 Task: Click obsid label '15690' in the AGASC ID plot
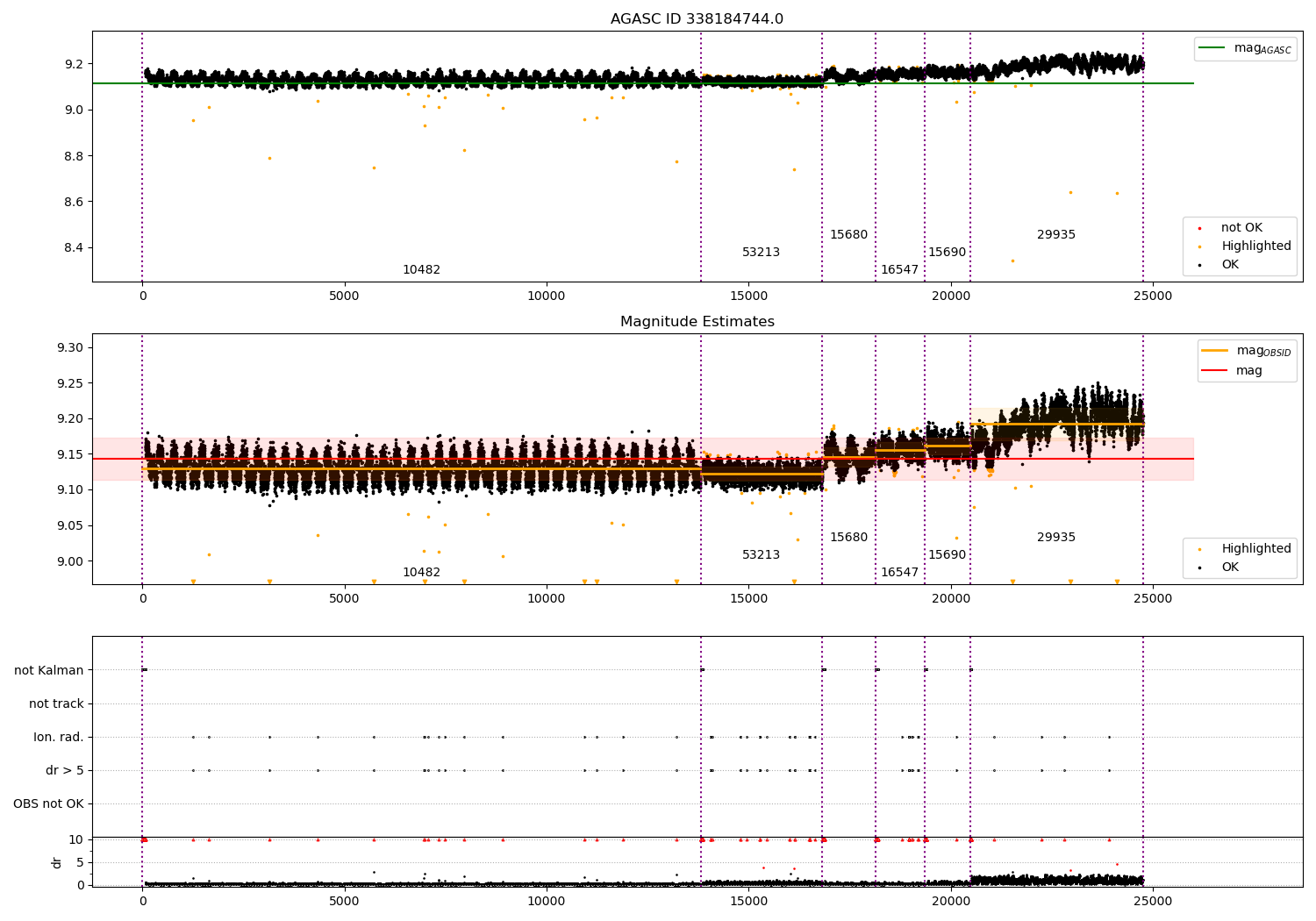click(x=947, y=253)
